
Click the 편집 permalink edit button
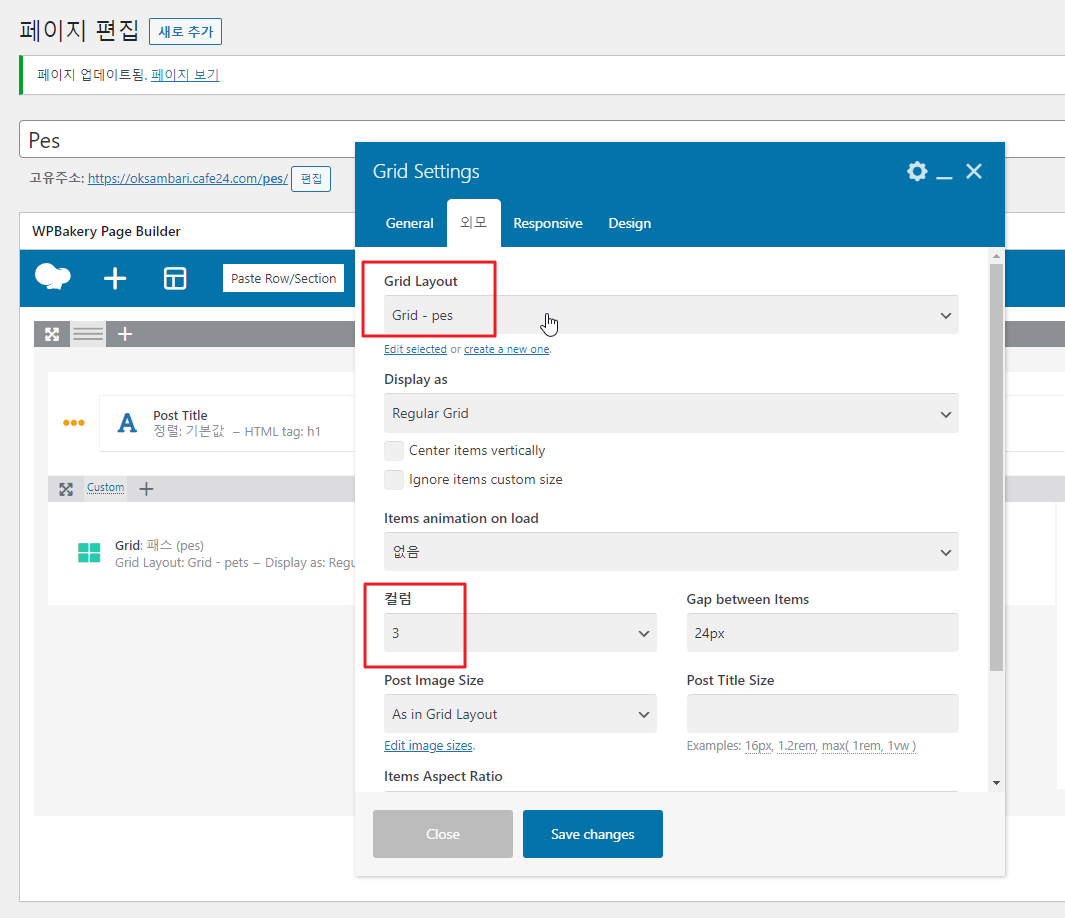pyautogui.click(x=311, y=179)
